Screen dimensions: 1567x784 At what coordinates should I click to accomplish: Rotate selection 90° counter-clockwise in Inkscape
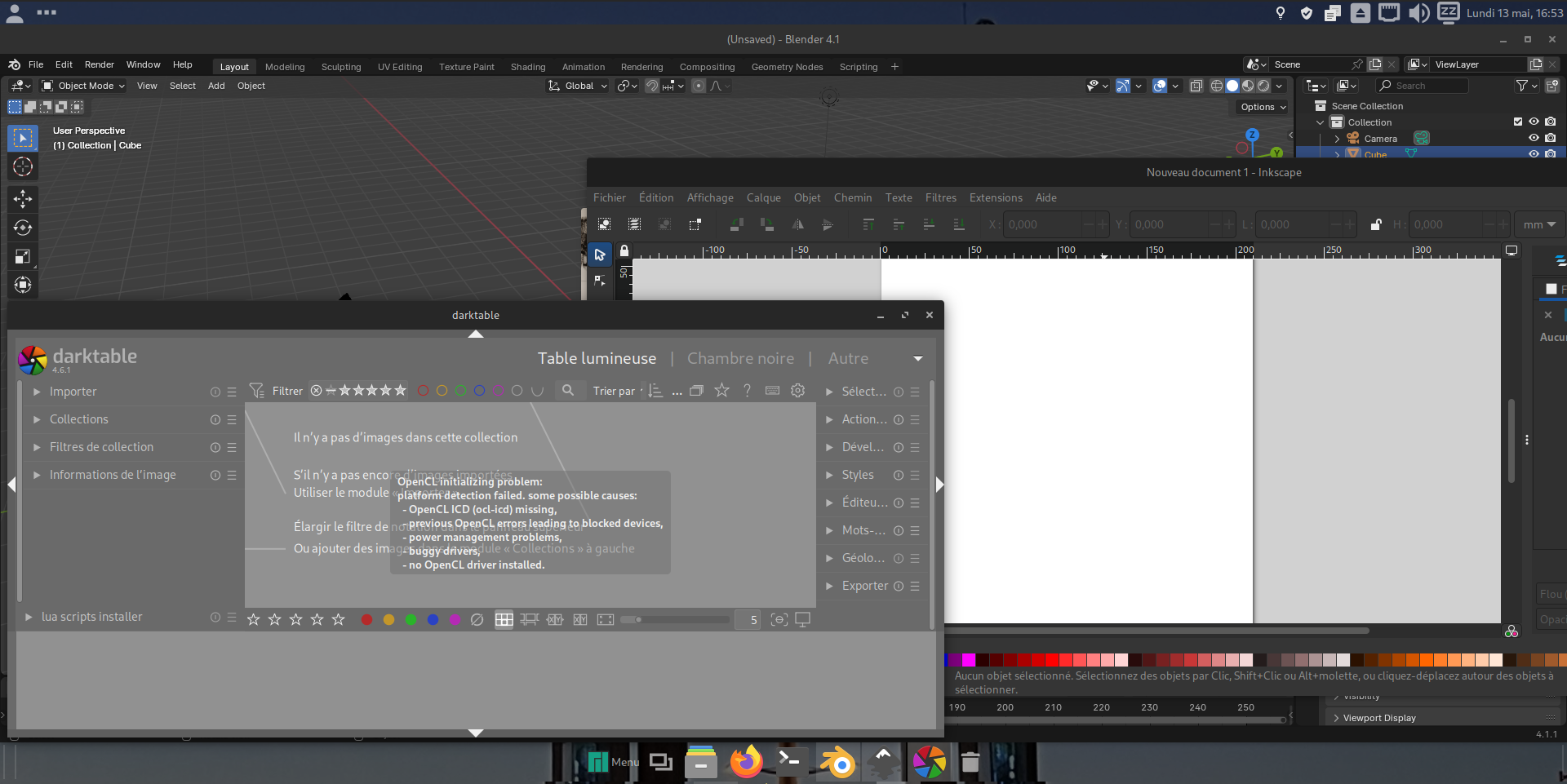click(x=736, y=224)
